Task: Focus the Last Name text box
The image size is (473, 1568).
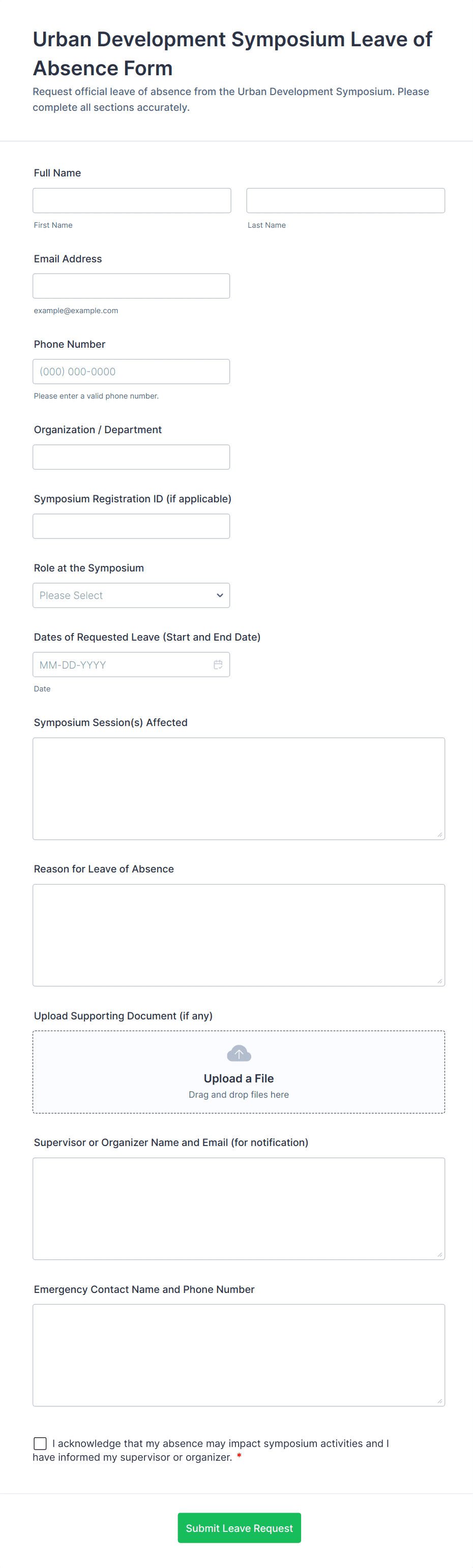Action: [x=345, y=201]
